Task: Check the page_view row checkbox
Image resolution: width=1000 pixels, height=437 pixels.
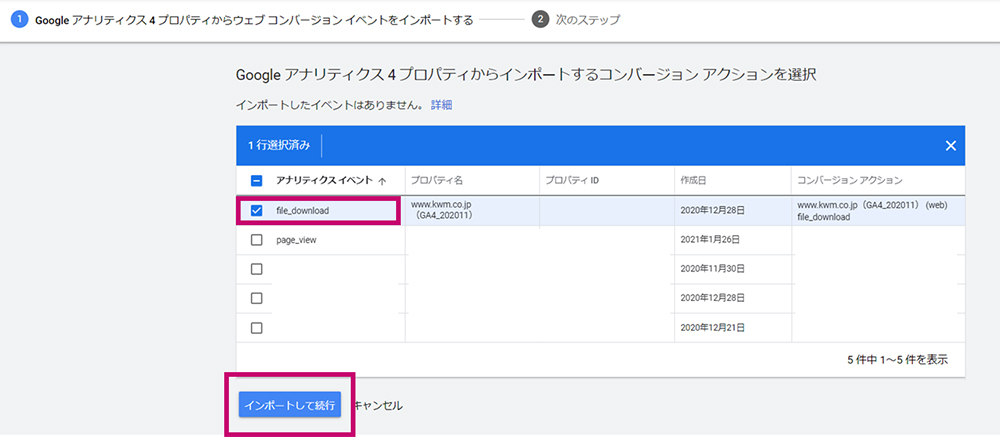Action: tap(256, 241)
